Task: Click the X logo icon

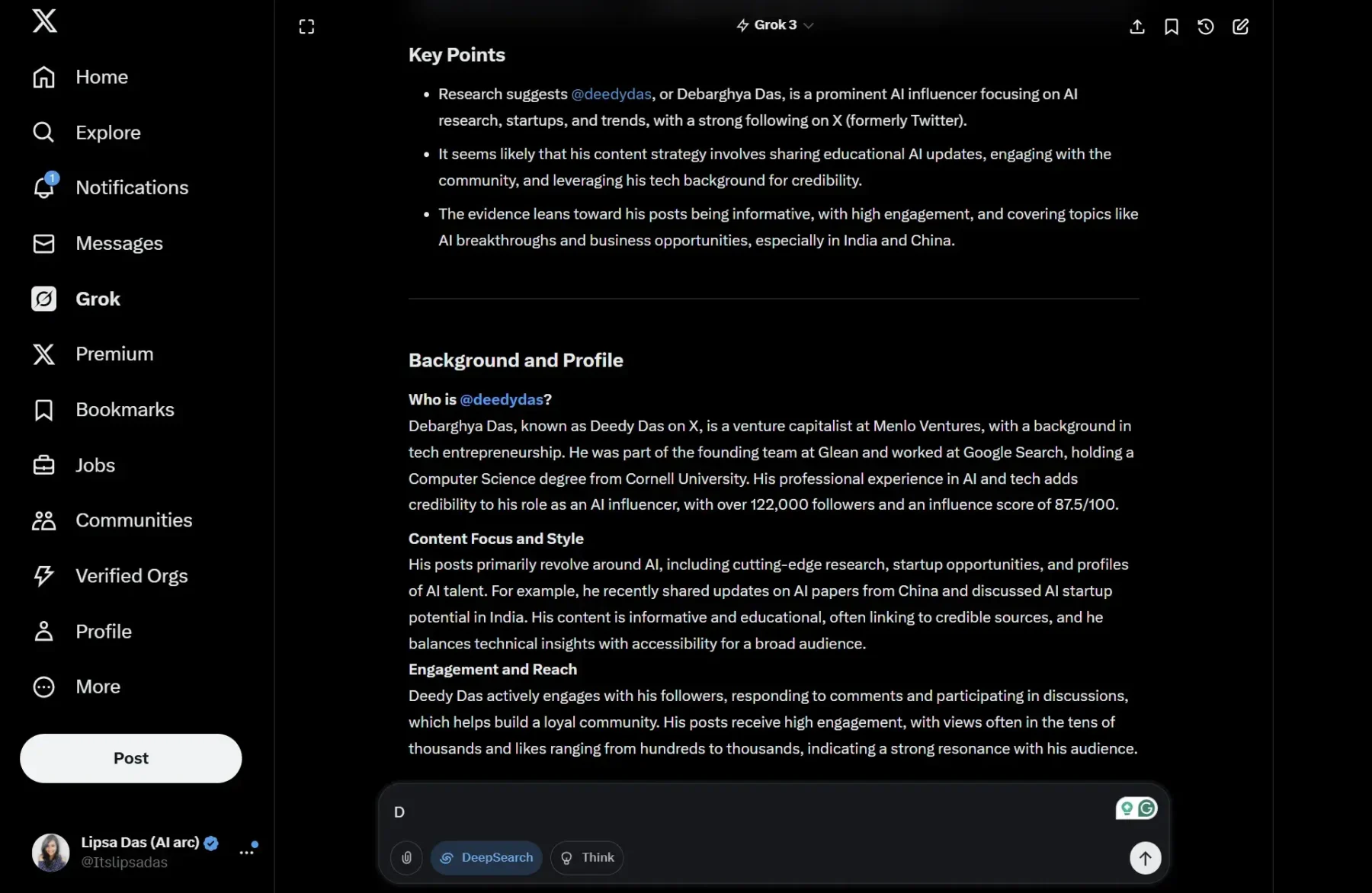Action: click(x=44, y=21)
